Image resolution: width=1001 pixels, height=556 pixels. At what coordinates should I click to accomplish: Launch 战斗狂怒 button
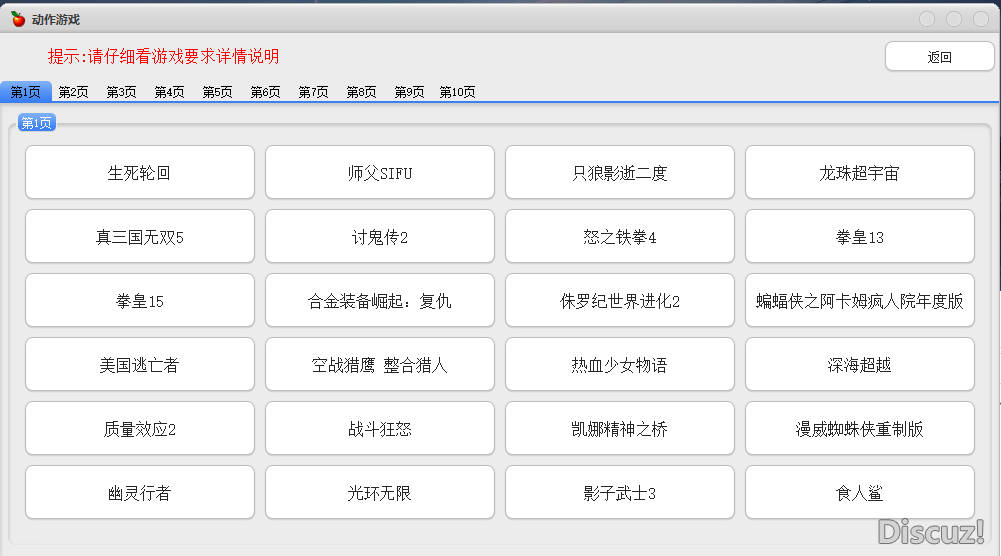(x=380, y=428)
